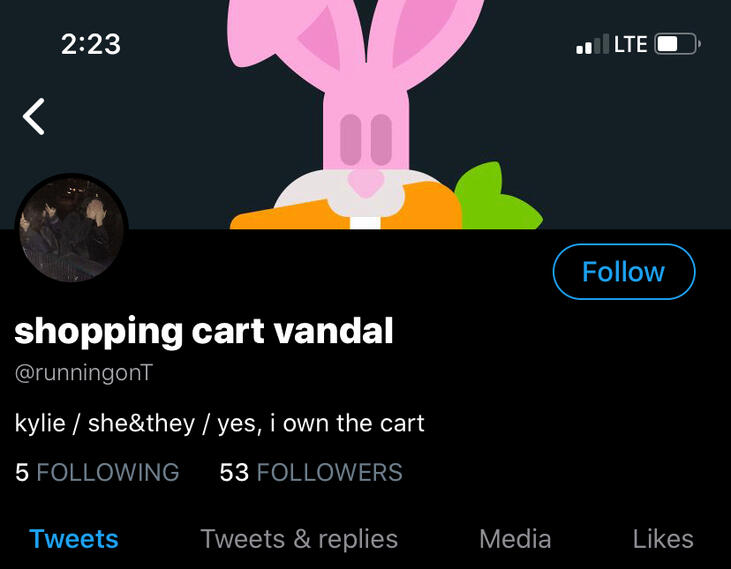Screen dimensions: 731x569
Task: Open the circular profile avatar photo
Action: 71,230
